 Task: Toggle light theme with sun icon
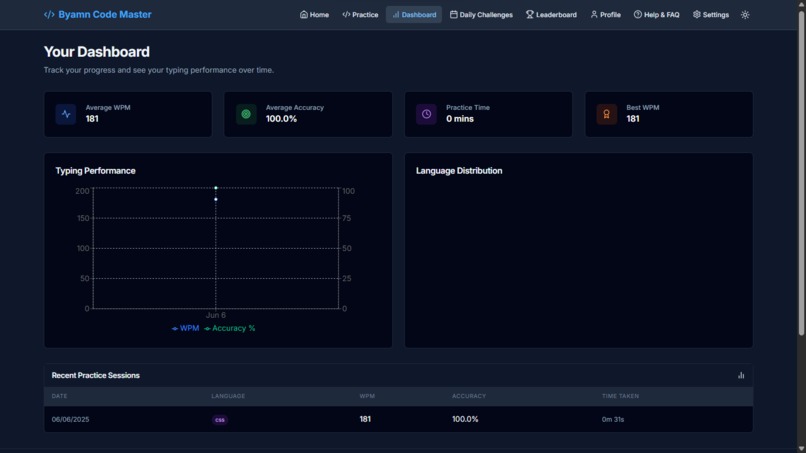tap(745, 14)
